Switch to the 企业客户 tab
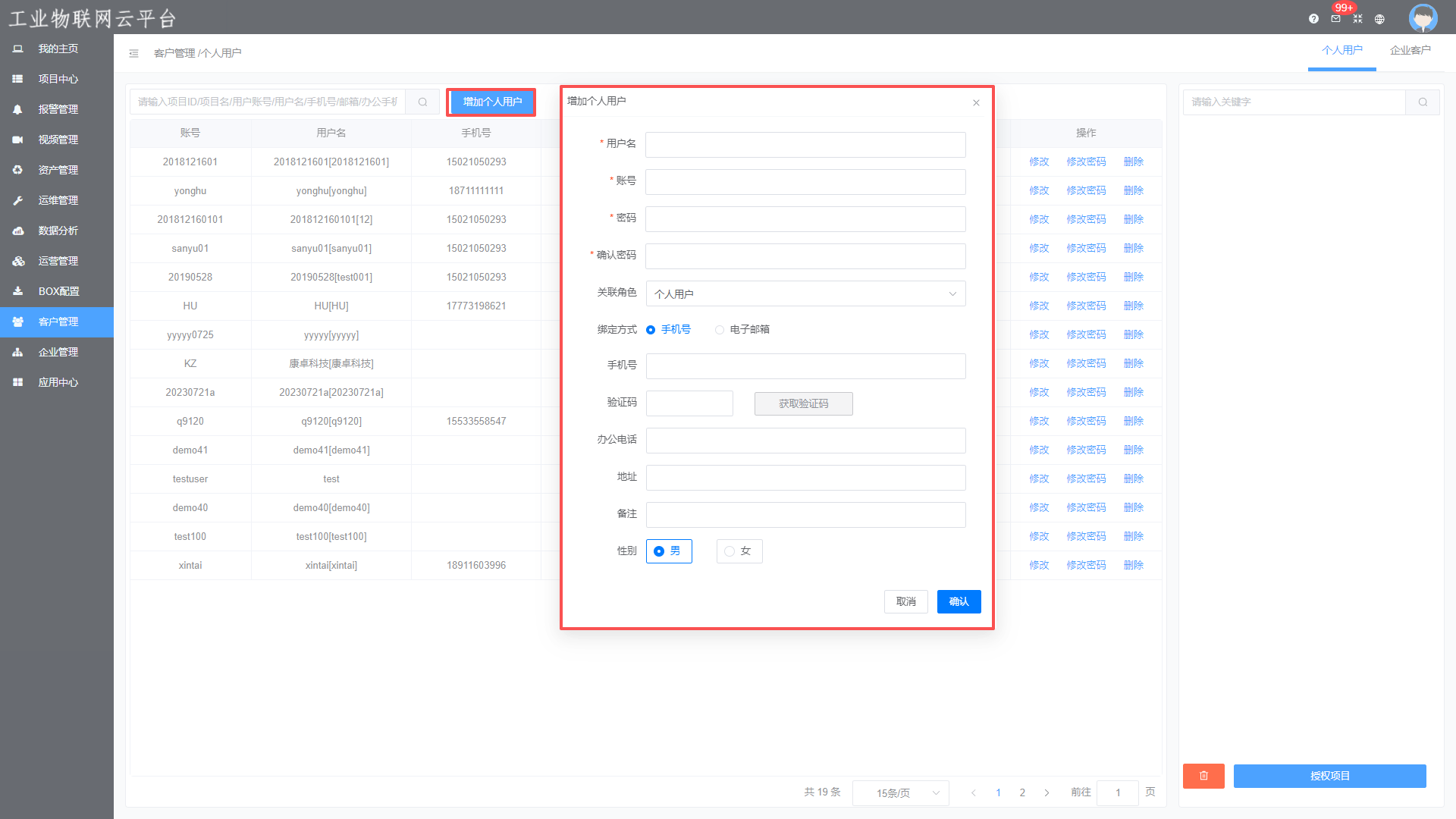 (1410, 50)
